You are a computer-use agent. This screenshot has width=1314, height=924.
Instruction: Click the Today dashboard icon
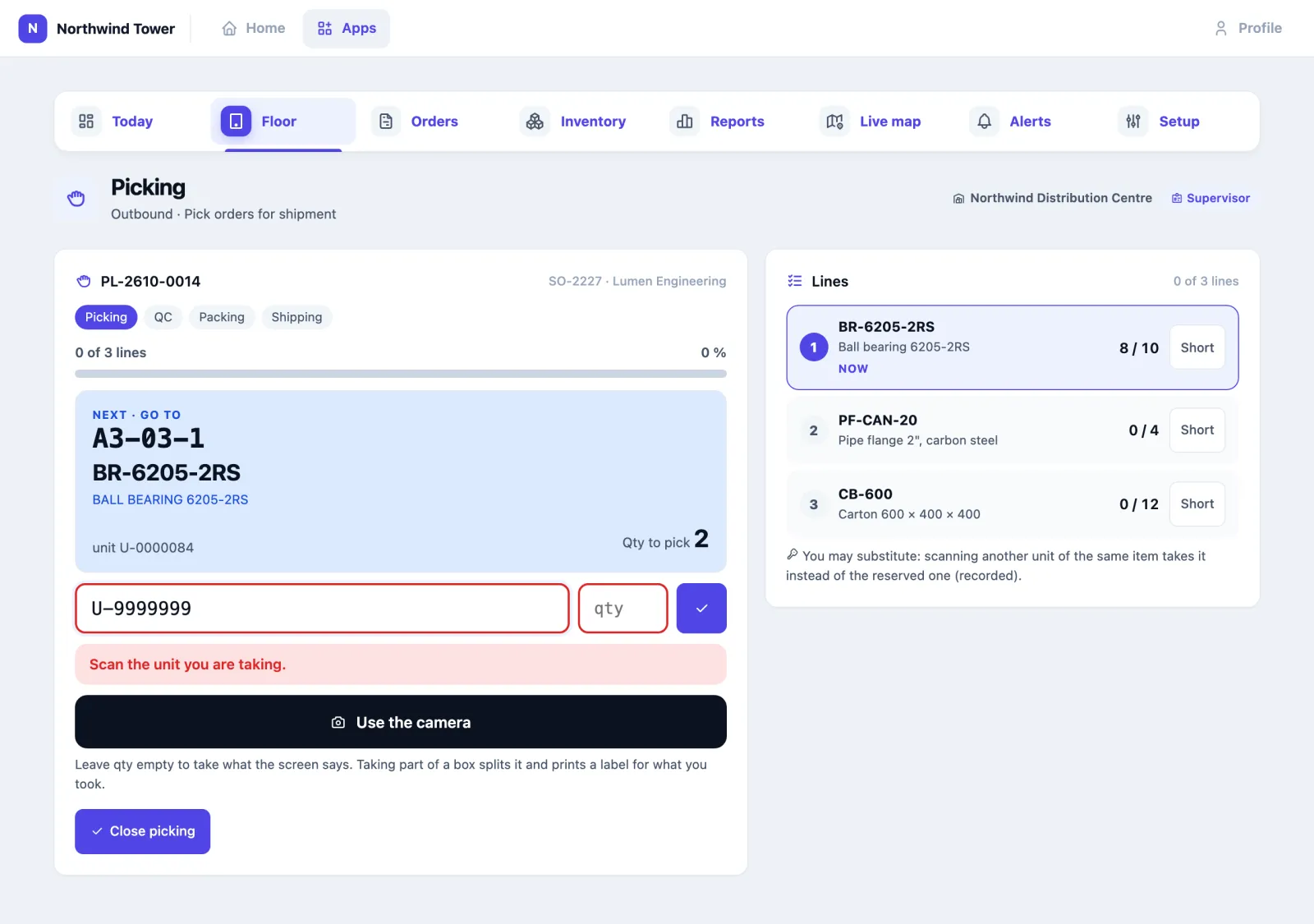[86, 122]
